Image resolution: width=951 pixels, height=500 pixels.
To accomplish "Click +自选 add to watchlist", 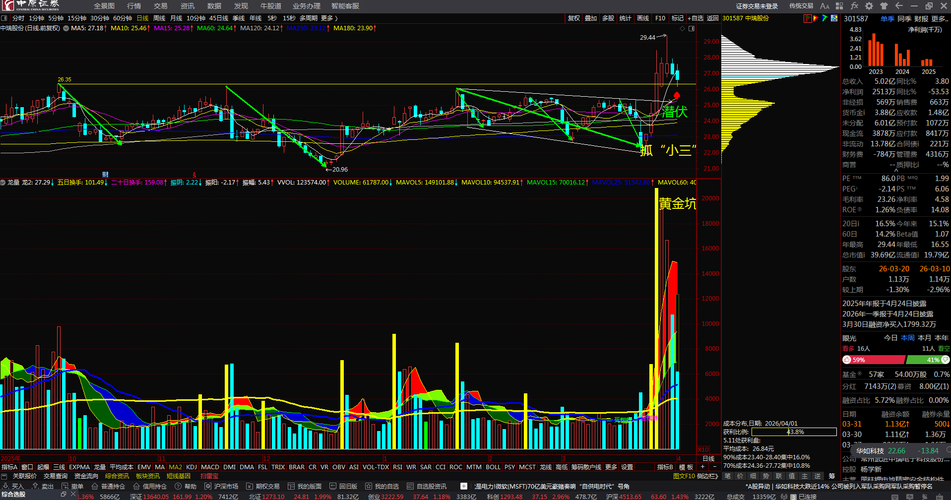I will click(x=695, y=18).
